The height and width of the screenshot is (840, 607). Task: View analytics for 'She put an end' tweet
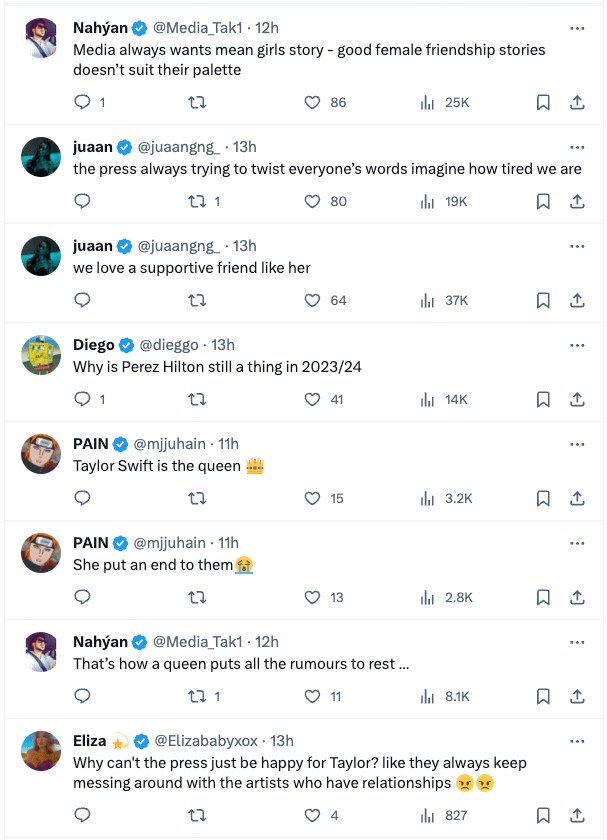[x=429, y=597]
